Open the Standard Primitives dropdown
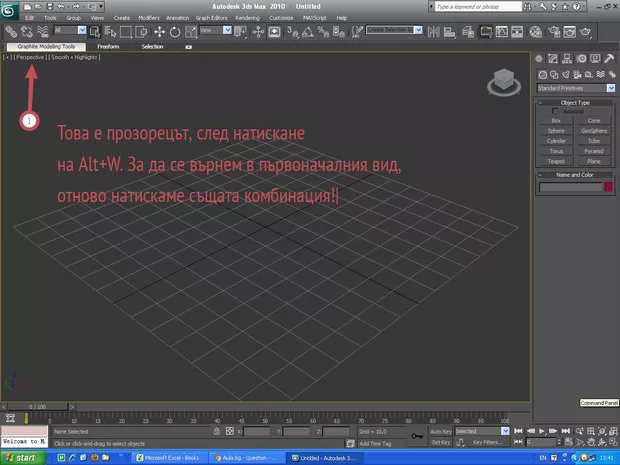This screenshot has width=620, height=465. (x=576, y=88)
